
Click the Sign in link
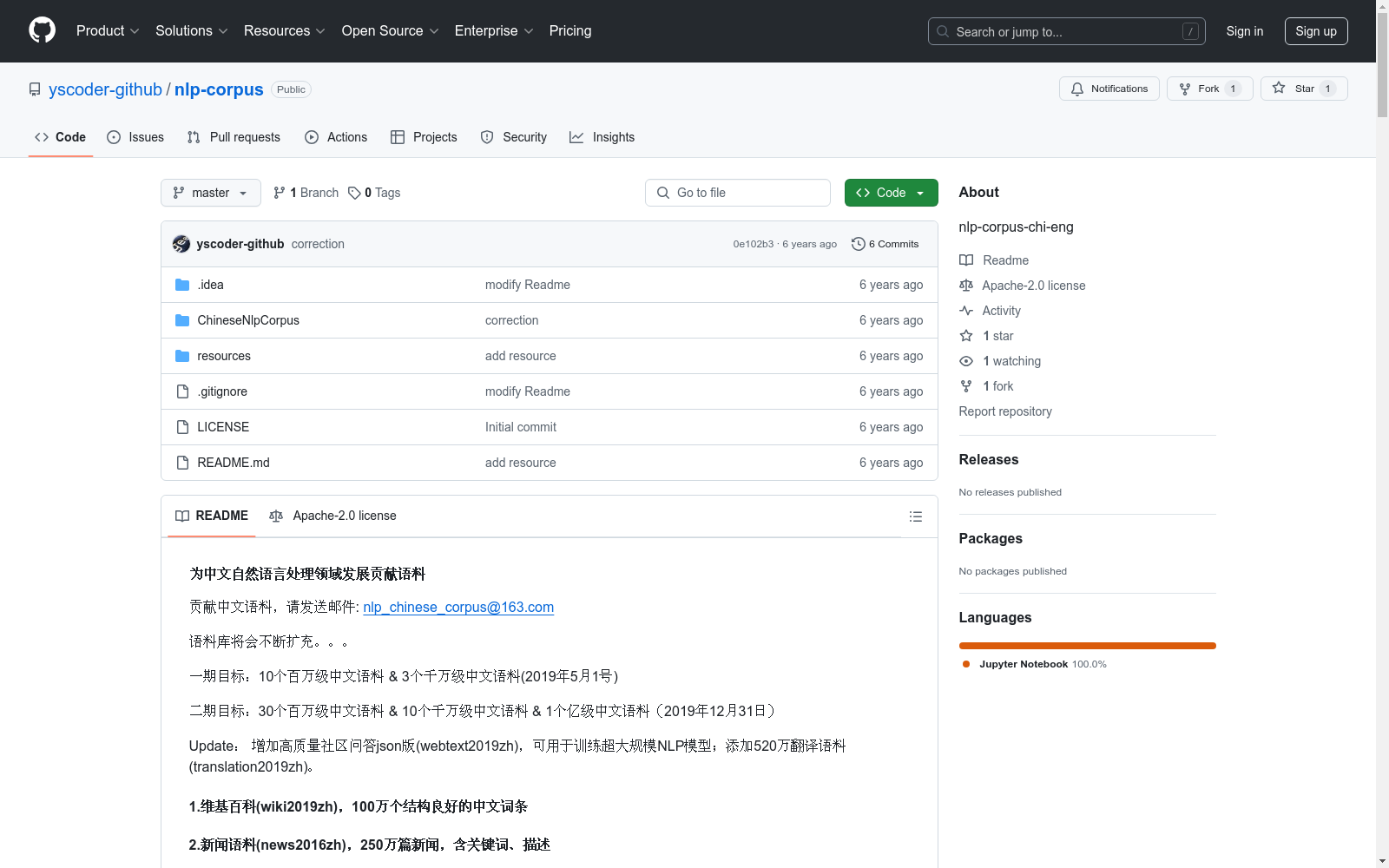tap(1245, 31)
